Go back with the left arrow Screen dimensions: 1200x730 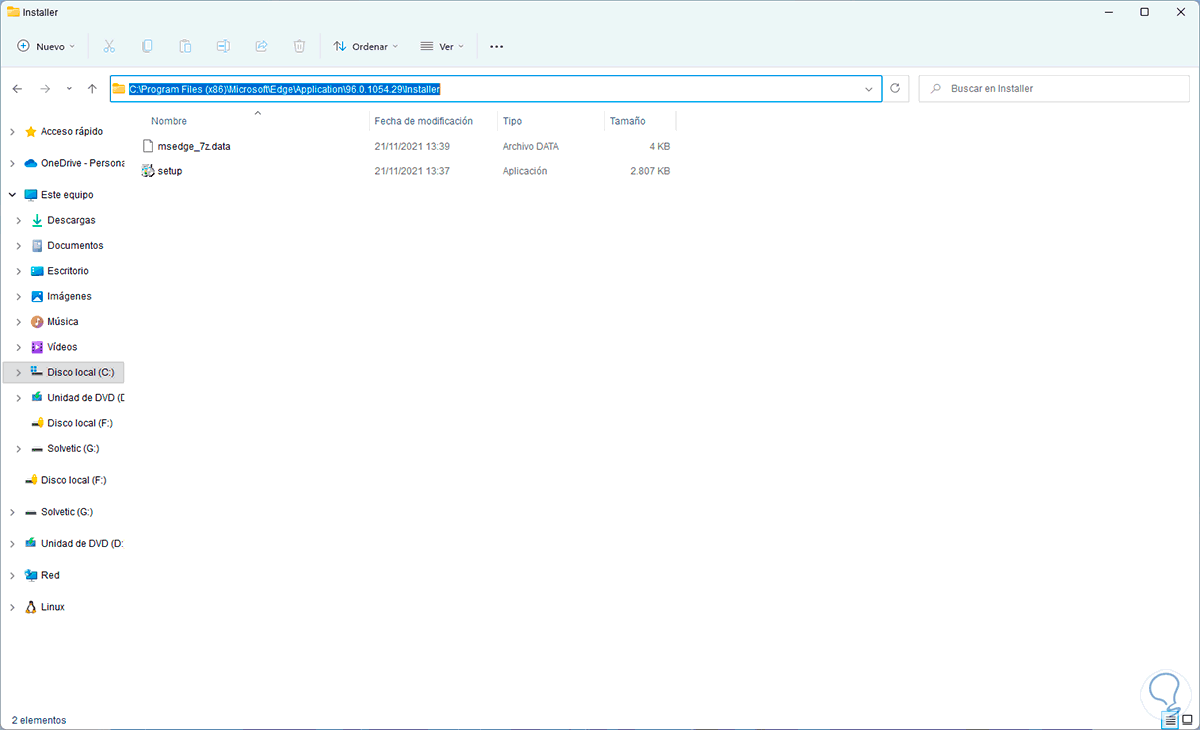pos(17,88)
